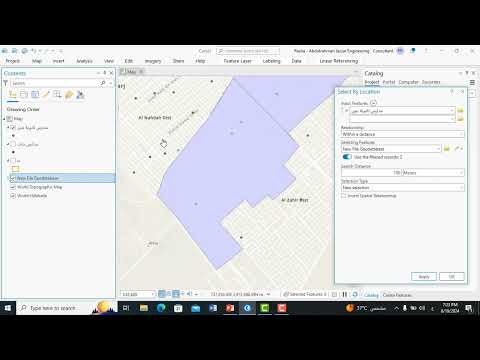
Task: Open first Input Features dropdown
Action: tap(452, 110)
